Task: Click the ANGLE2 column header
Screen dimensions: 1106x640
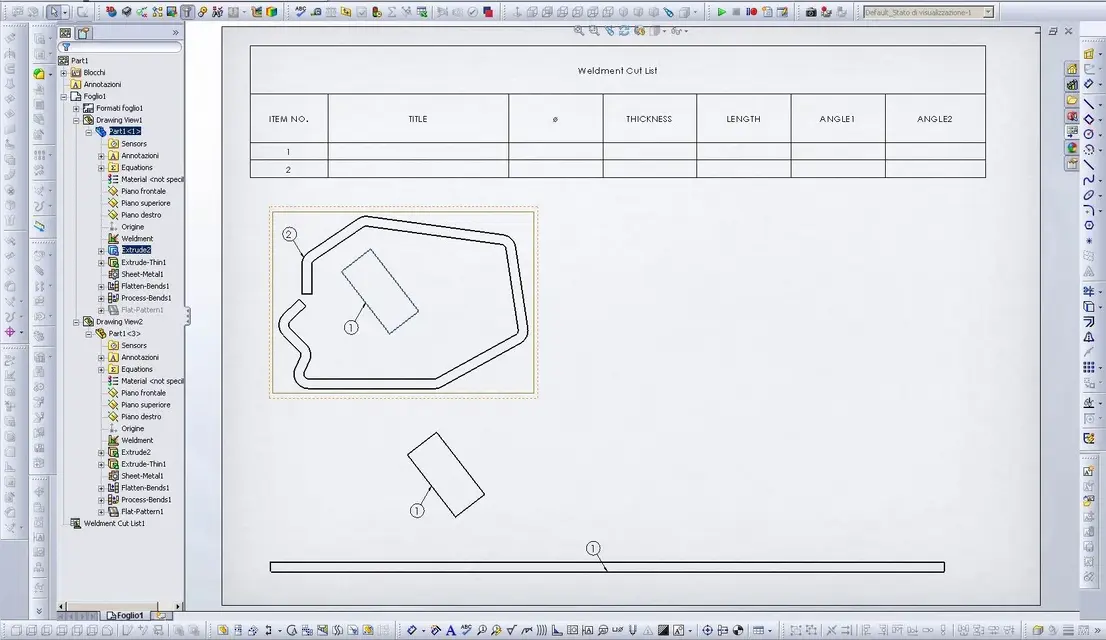Action: pyautogui.click(x=935, y=119)
